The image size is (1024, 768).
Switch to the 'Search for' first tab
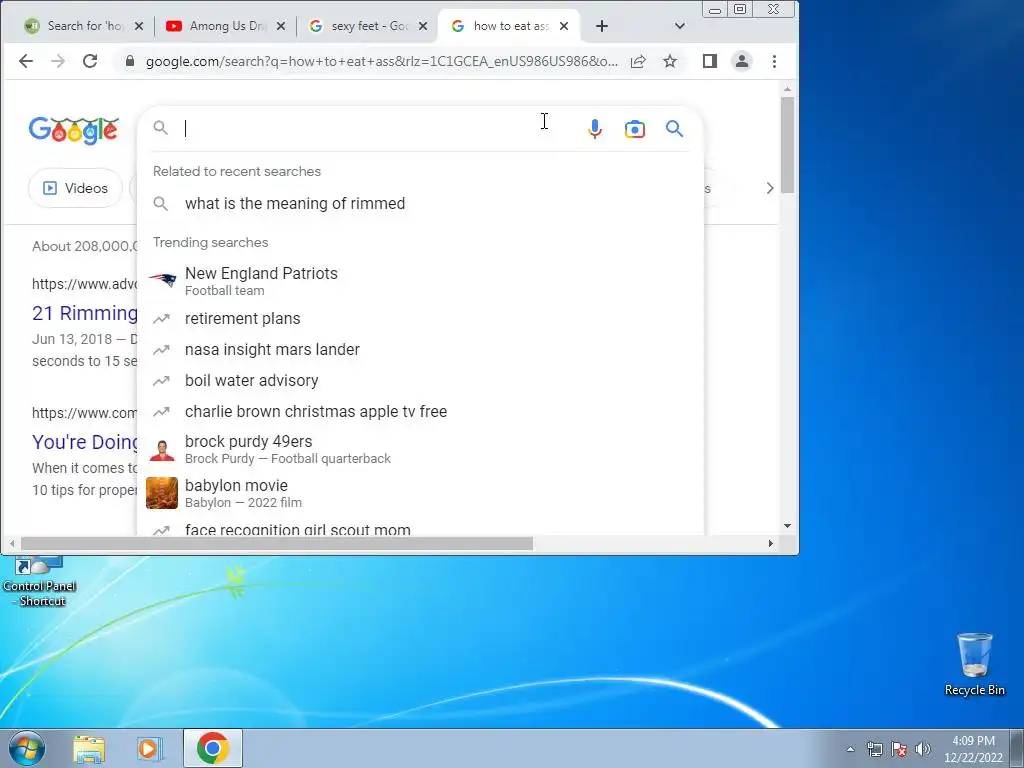[84, 26]
